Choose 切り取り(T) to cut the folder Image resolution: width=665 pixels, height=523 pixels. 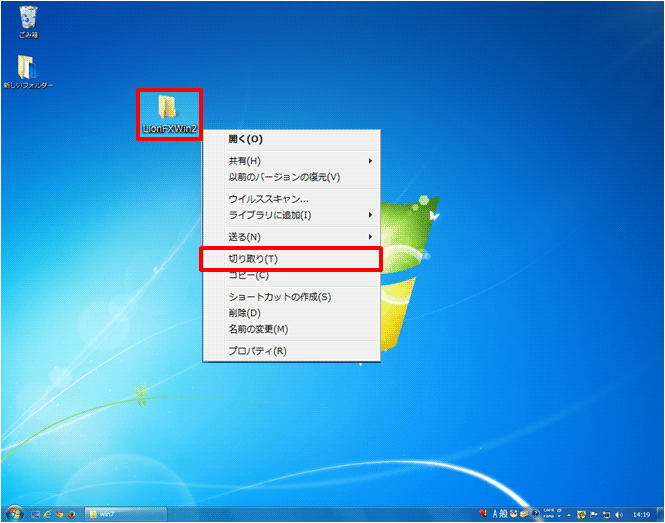click(x=292, y=259)
